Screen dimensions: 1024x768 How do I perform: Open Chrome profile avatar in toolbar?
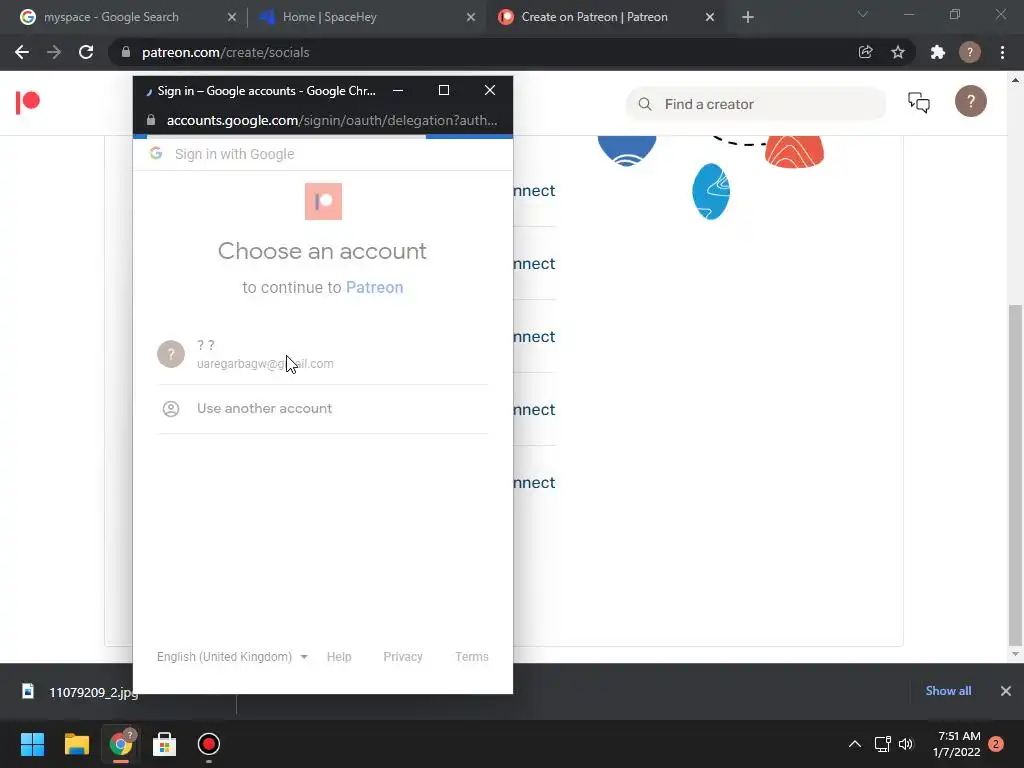(970, 52)
